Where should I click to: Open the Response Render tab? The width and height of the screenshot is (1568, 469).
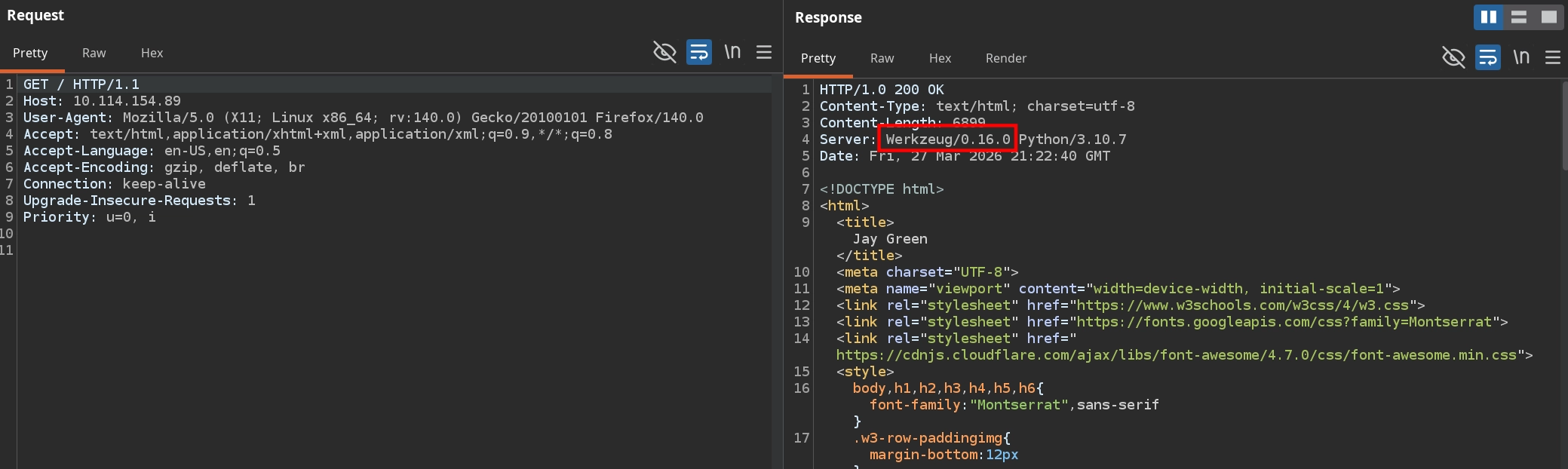[x=1005, y=58]
